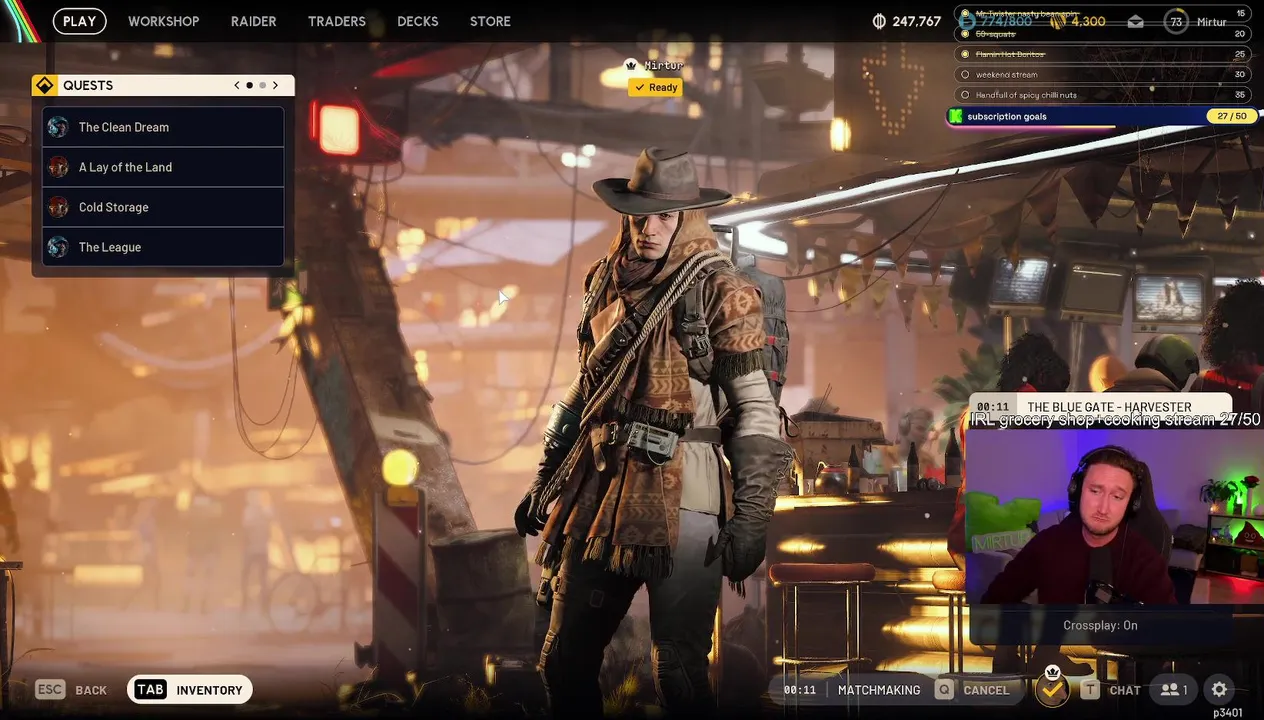The image size is (1264, 720).
Task: Toggle the Crossplay: On setting
Action: pyautogui.click(x=1100, y=625)
